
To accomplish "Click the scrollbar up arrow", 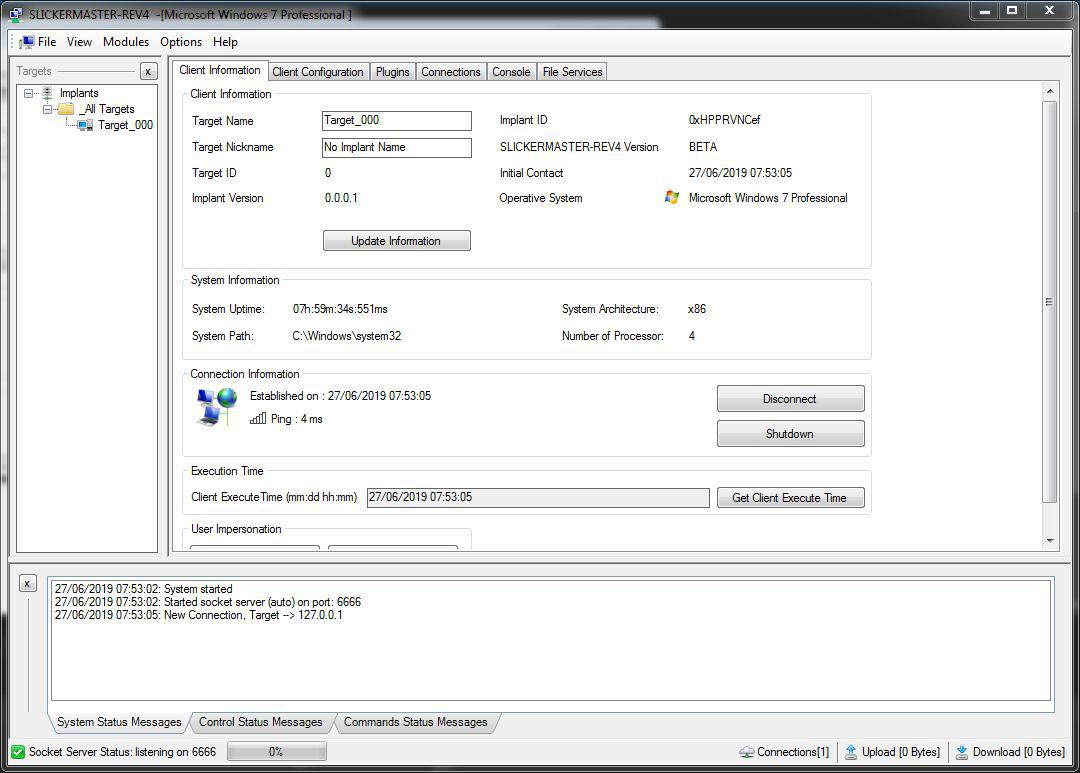I will (x=1050, y=91).
